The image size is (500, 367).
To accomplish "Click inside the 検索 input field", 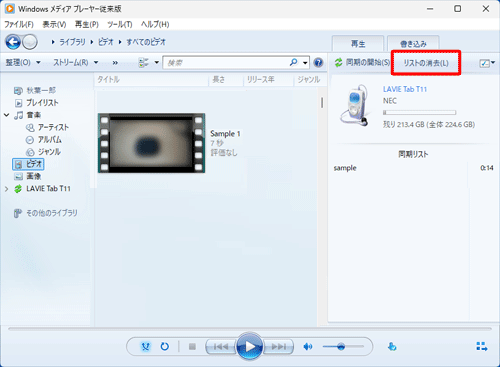I will 227,63.
